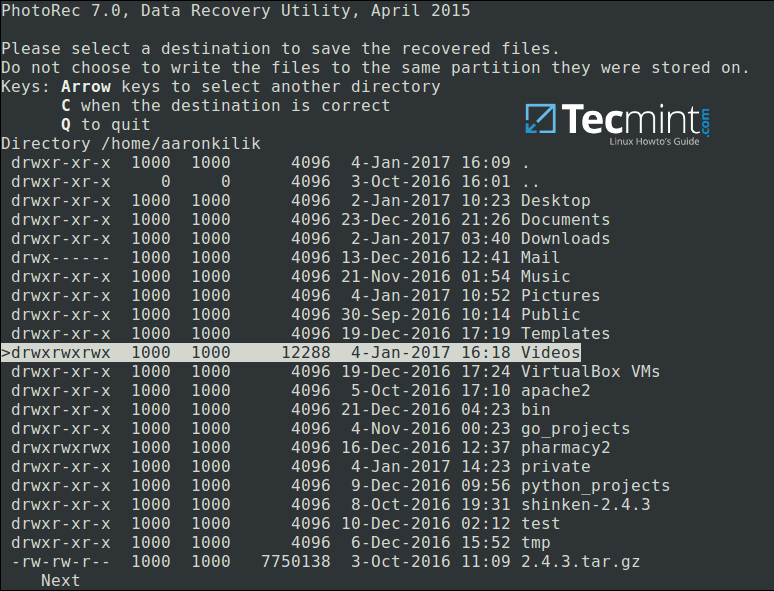774x591 pixels.
Task: Select the Music directory entry
Action: coord(545,277)
